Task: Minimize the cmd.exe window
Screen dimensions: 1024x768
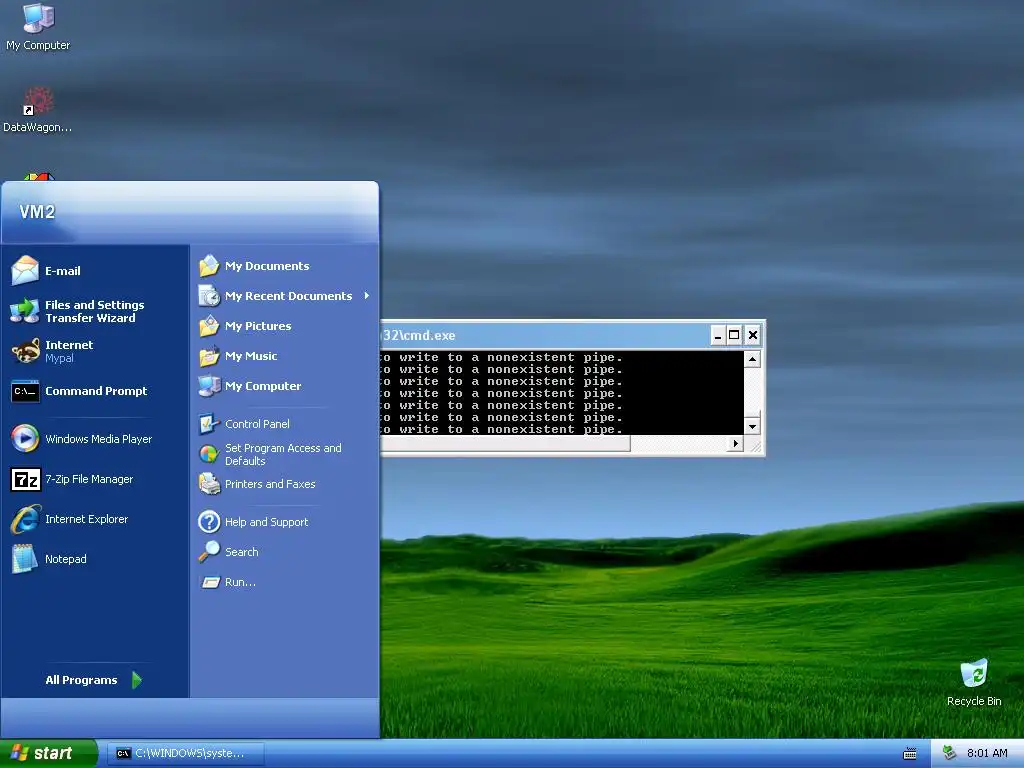Action: (x=718, y=335)
